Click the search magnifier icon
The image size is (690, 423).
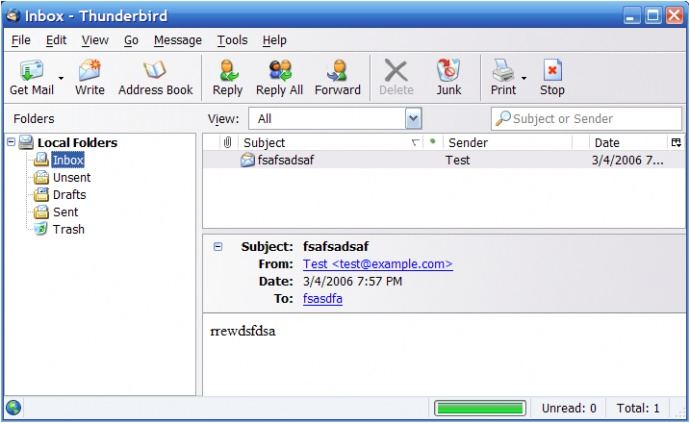503,118
